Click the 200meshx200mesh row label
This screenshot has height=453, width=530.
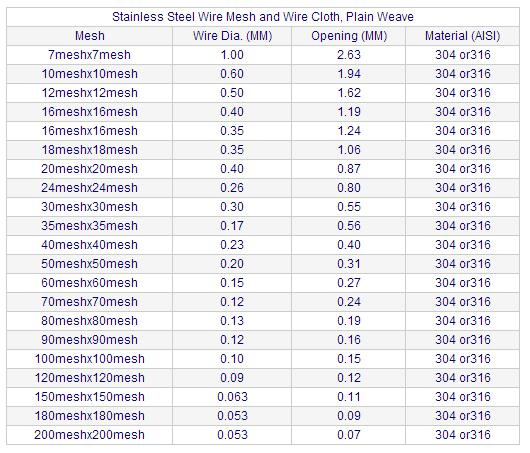(x=90, y=434)
